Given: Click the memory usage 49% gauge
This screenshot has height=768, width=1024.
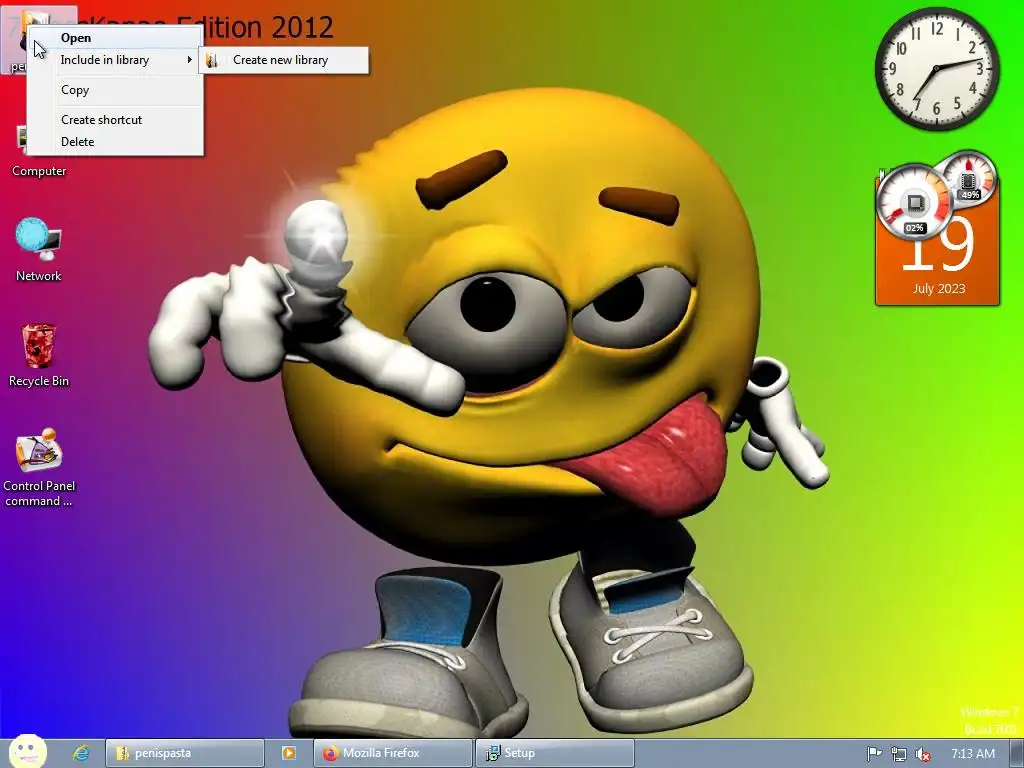Looking at the screenshot, I should 969,178.
